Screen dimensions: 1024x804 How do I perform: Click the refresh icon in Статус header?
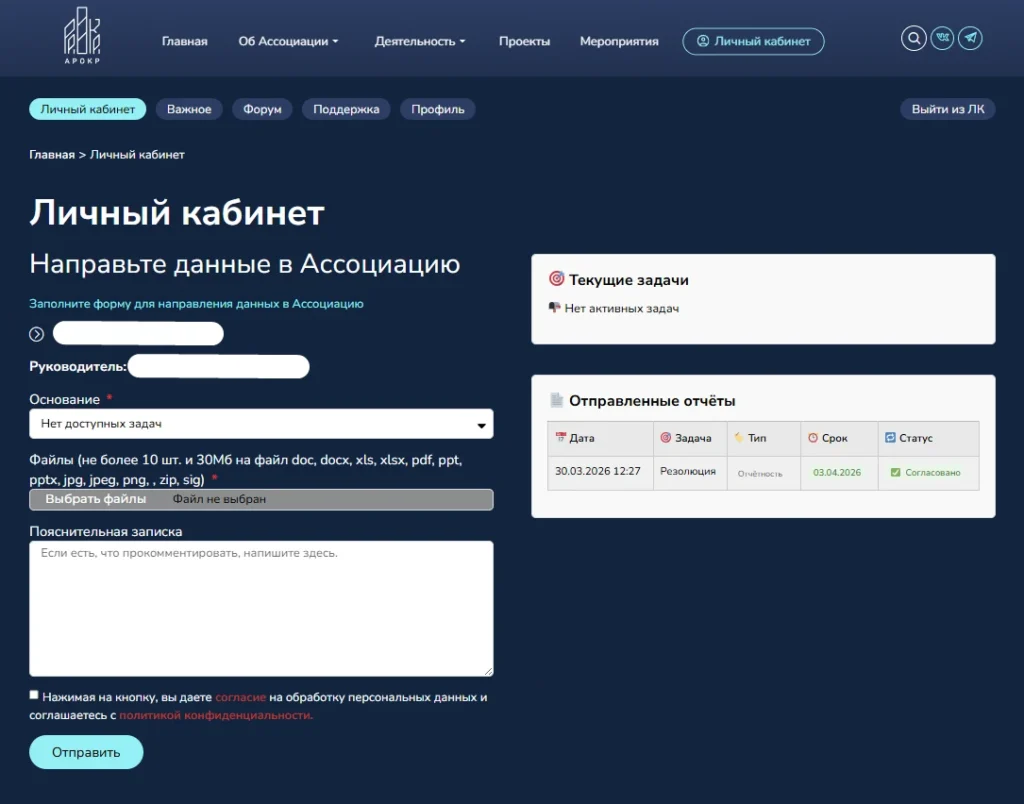890,438
